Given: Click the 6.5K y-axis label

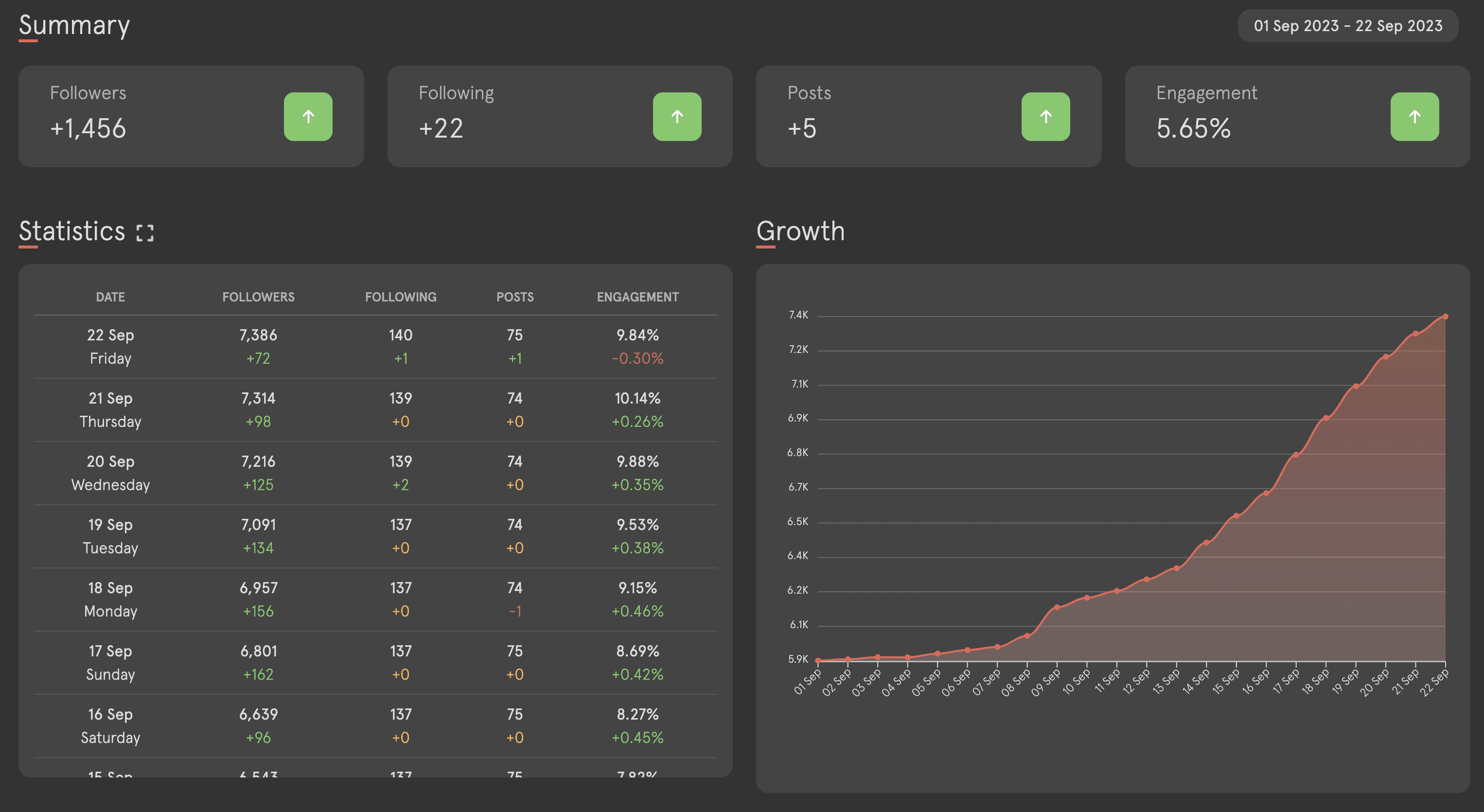Looking at the screenshot, I should (x=798, y=522).
